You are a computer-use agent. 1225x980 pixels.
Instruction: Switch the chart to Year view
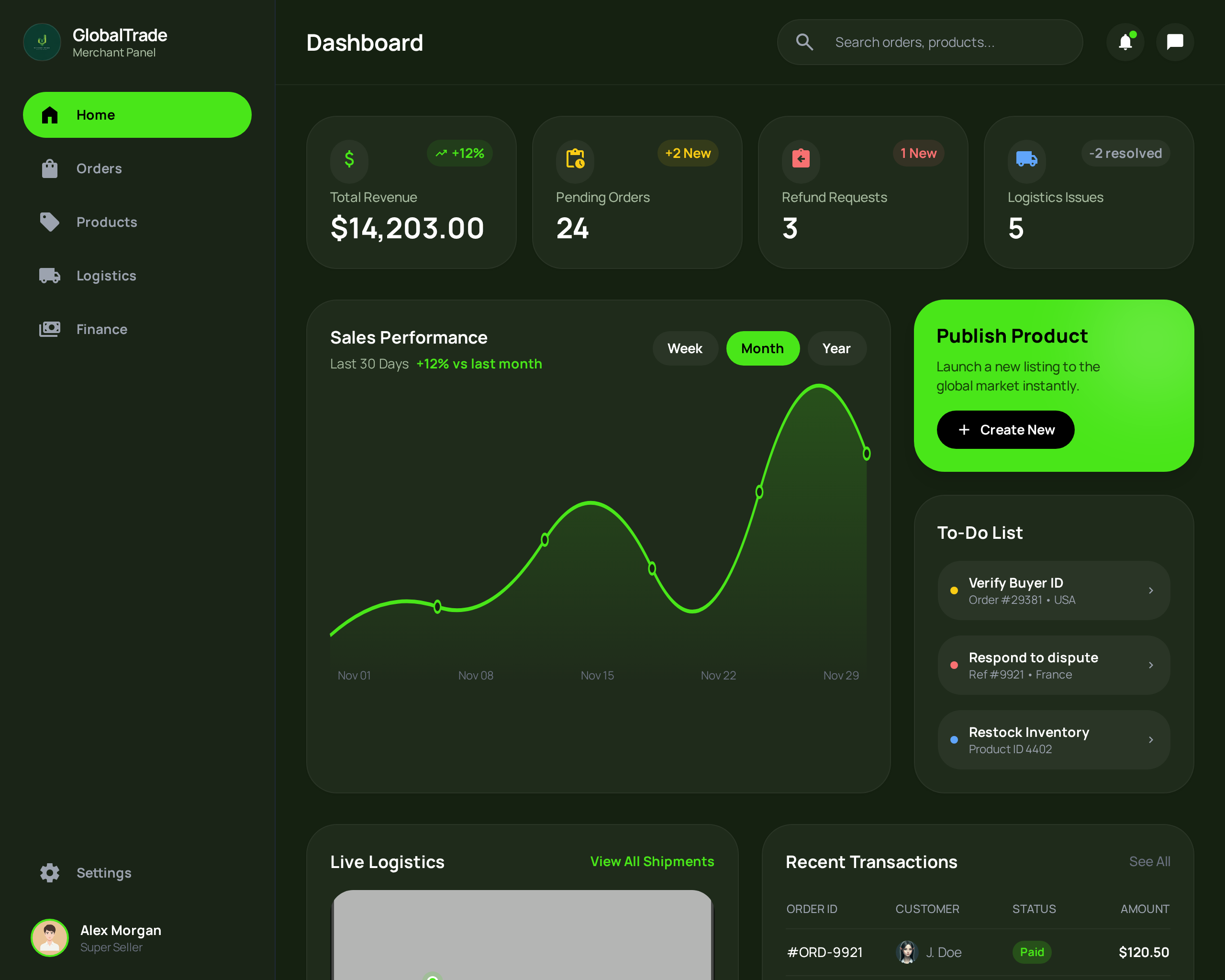pyautogui.click(x=836, y=348)
